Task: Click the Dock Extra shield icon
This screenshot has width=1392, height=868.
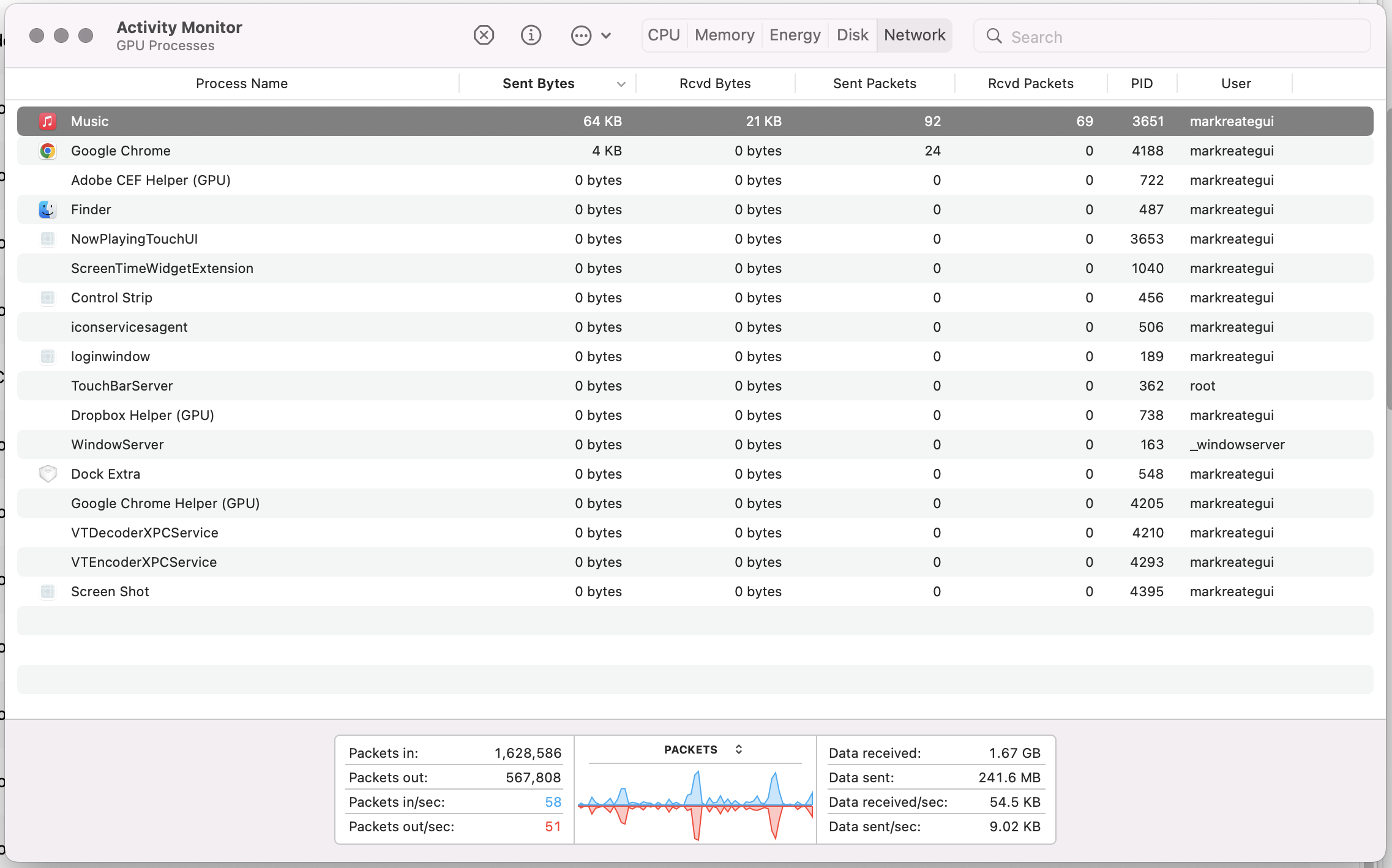Action: pyautogui.click(x=48, y=474)
